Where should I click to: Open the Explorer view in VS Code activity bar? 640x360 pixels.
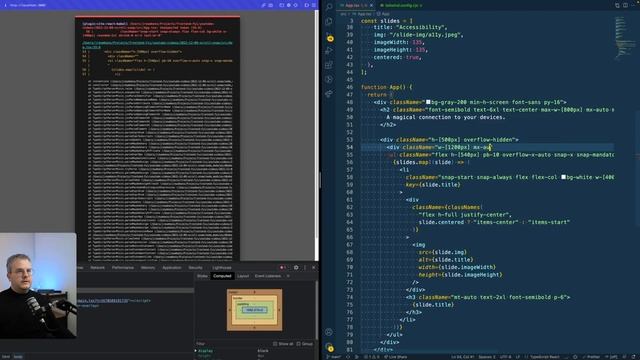tap(329, 21)
